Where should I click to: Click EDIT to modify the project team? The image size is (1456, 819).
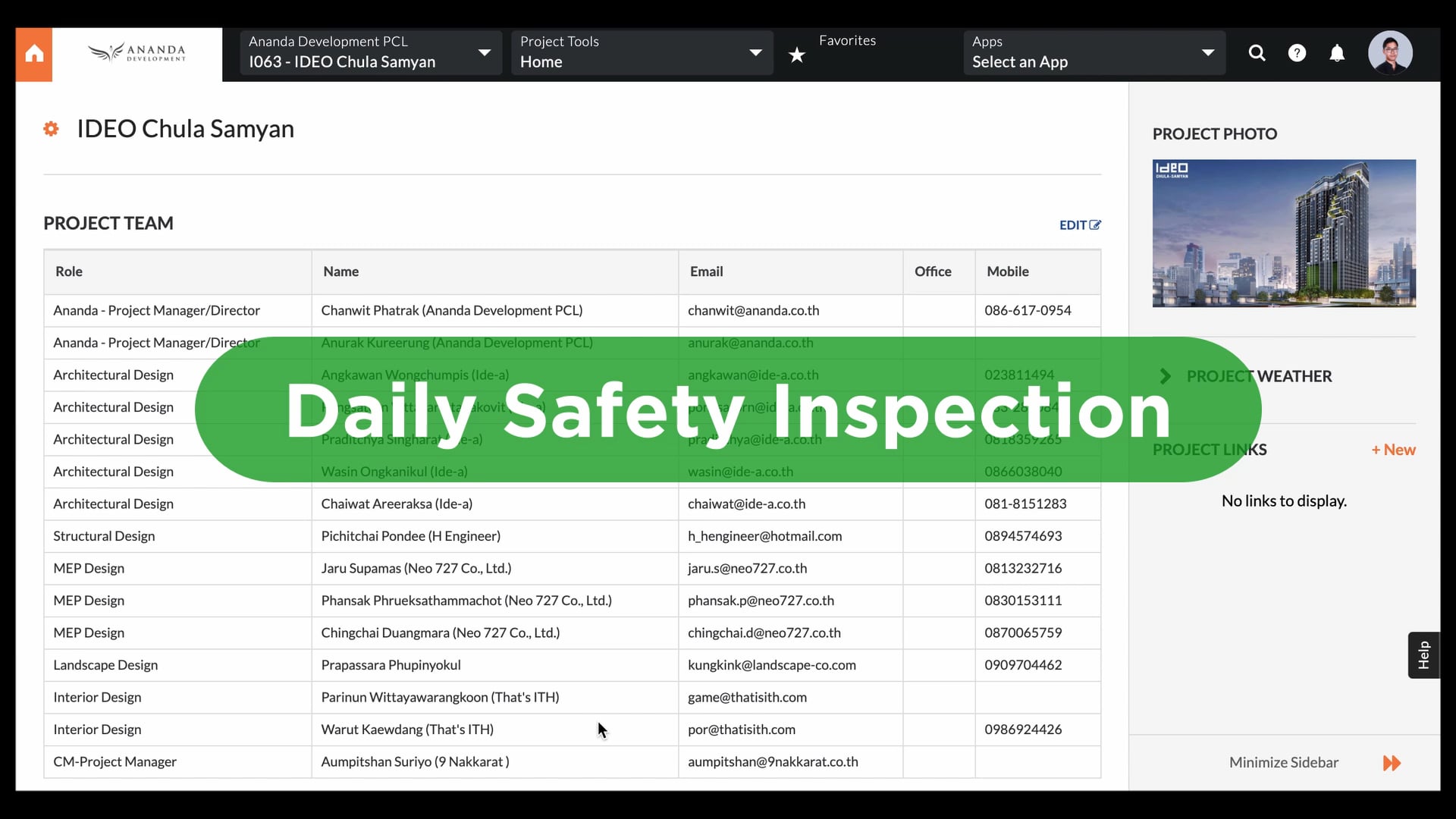[x=1080, y=224]
